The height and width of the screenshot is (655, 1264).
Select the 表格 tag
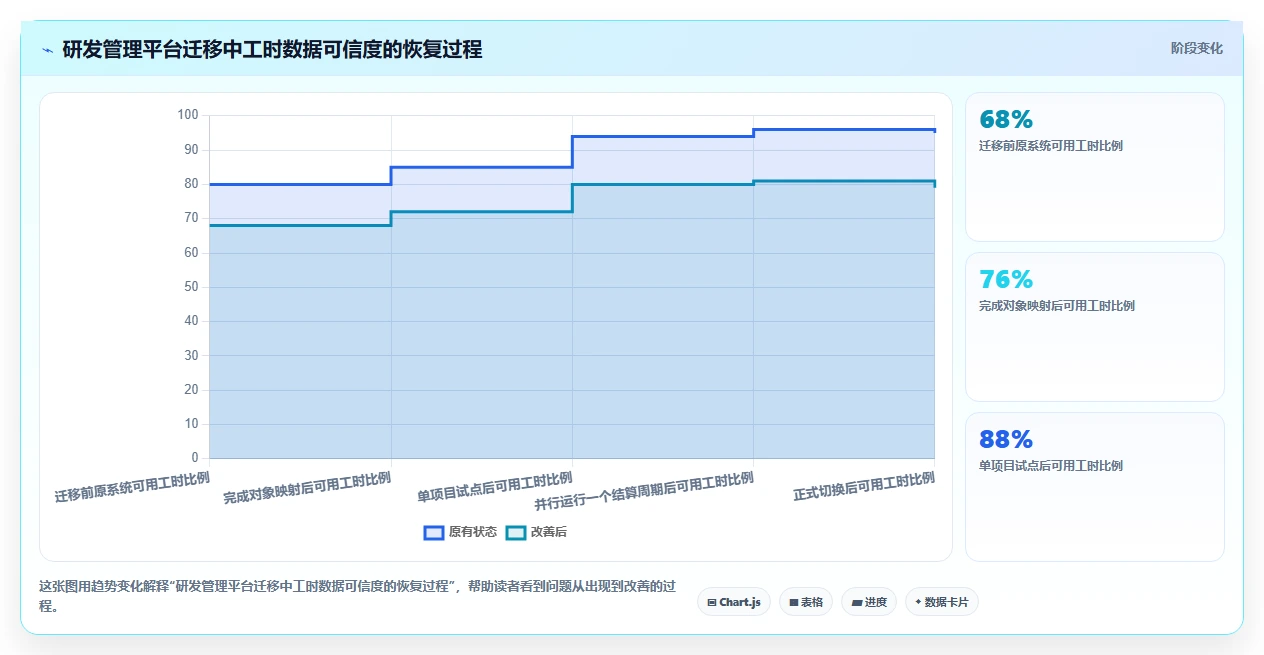coord(805,602)
